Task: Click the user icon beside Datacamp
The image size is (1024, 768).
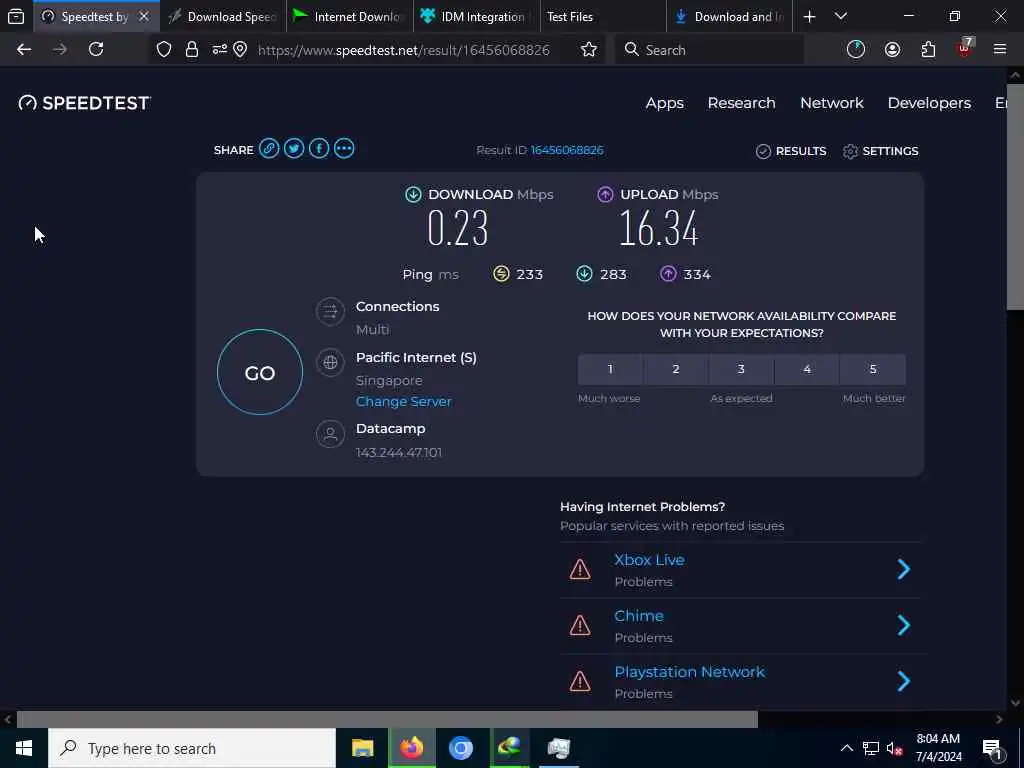Action: pos(330,434)
